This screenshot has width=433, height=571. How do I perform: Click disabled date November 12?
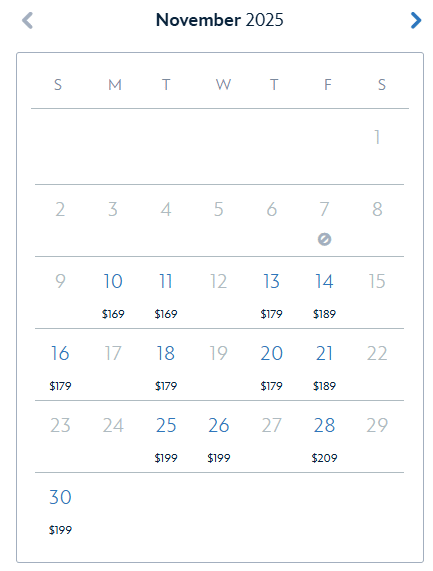219,281
